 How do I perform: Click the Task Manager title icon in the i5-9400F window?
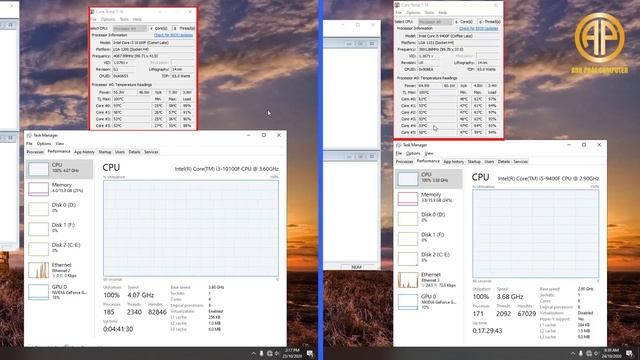pos(398,145)
